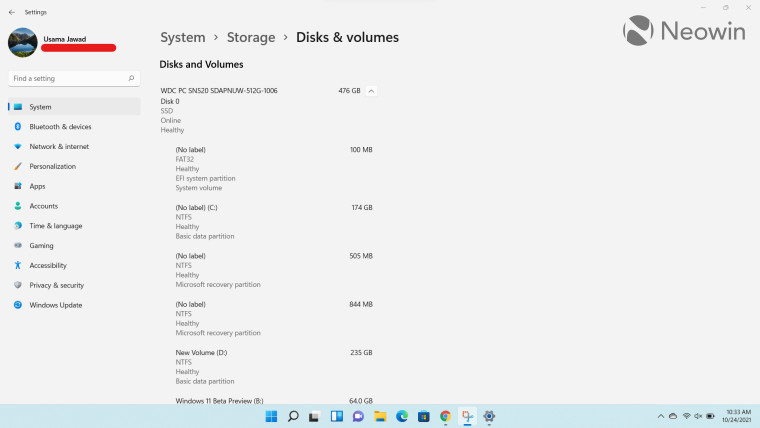Open Privacy & security settings
Viewport: 760px width, 428px height.
tap(74, 285)
